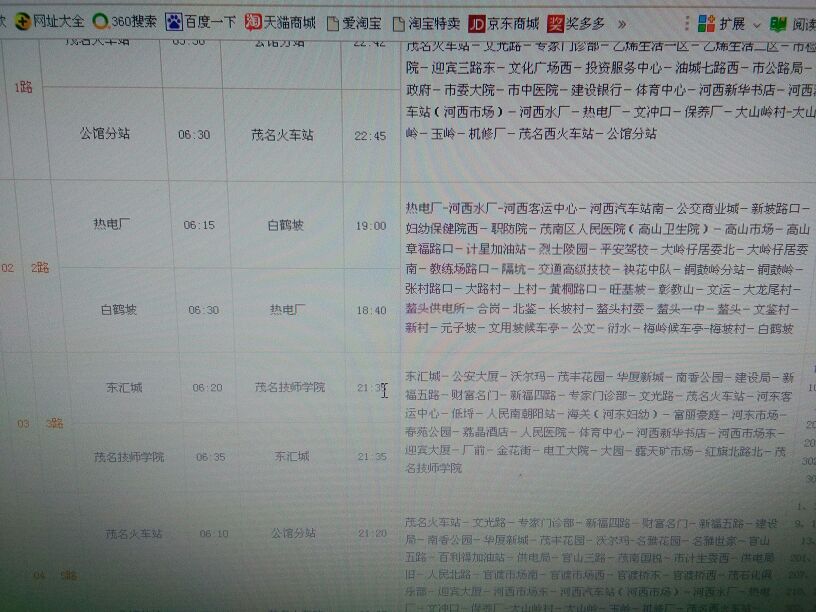Viewport: 816px width, 612px height.
Task: Open the 淘宝特卖 bookmark
Action: pos(427,23)
